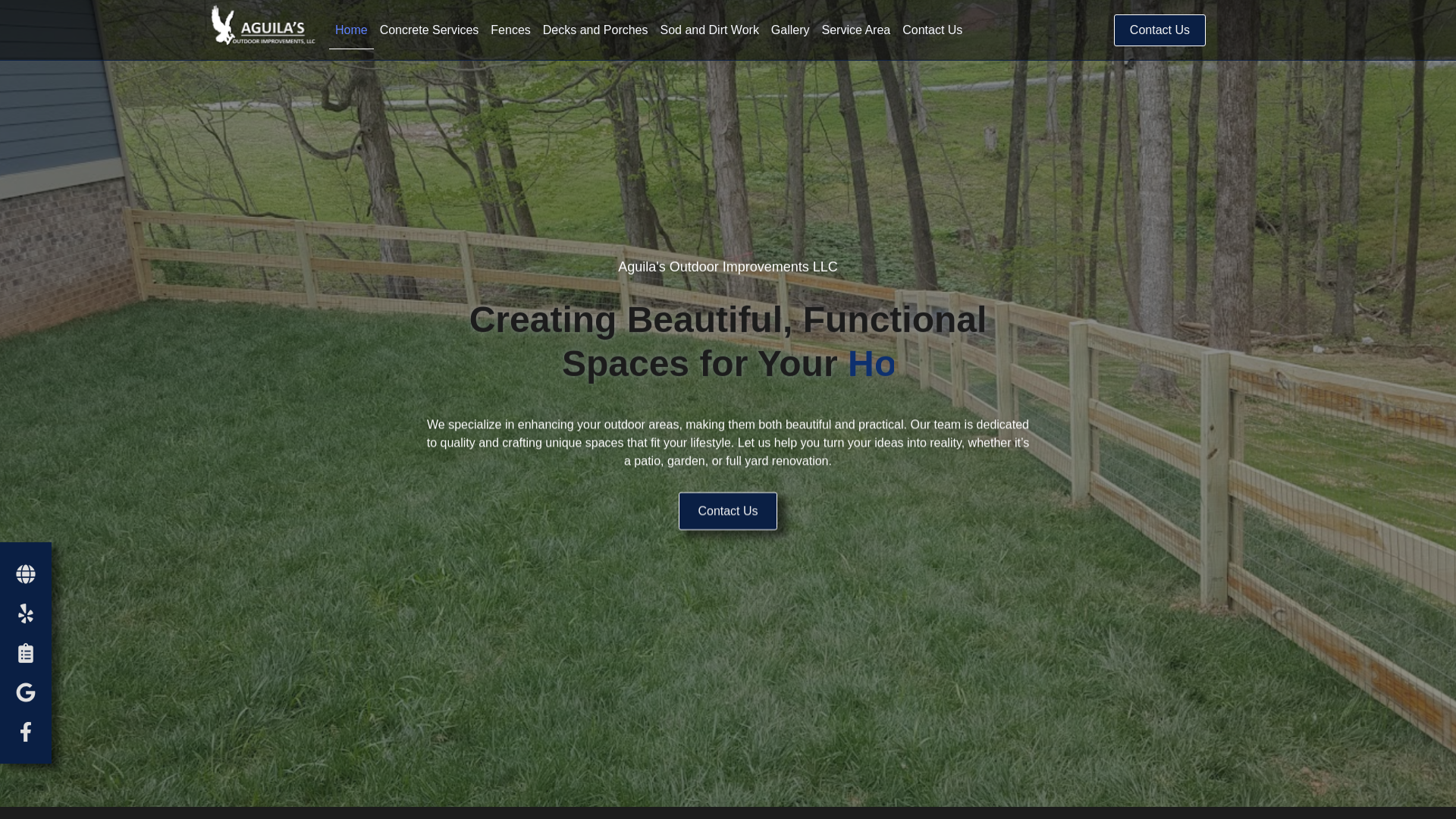Click the paragraph starting 'We specialize in enhancing'
Screen dimensions: 1456x819
click(x=728, y=443)
